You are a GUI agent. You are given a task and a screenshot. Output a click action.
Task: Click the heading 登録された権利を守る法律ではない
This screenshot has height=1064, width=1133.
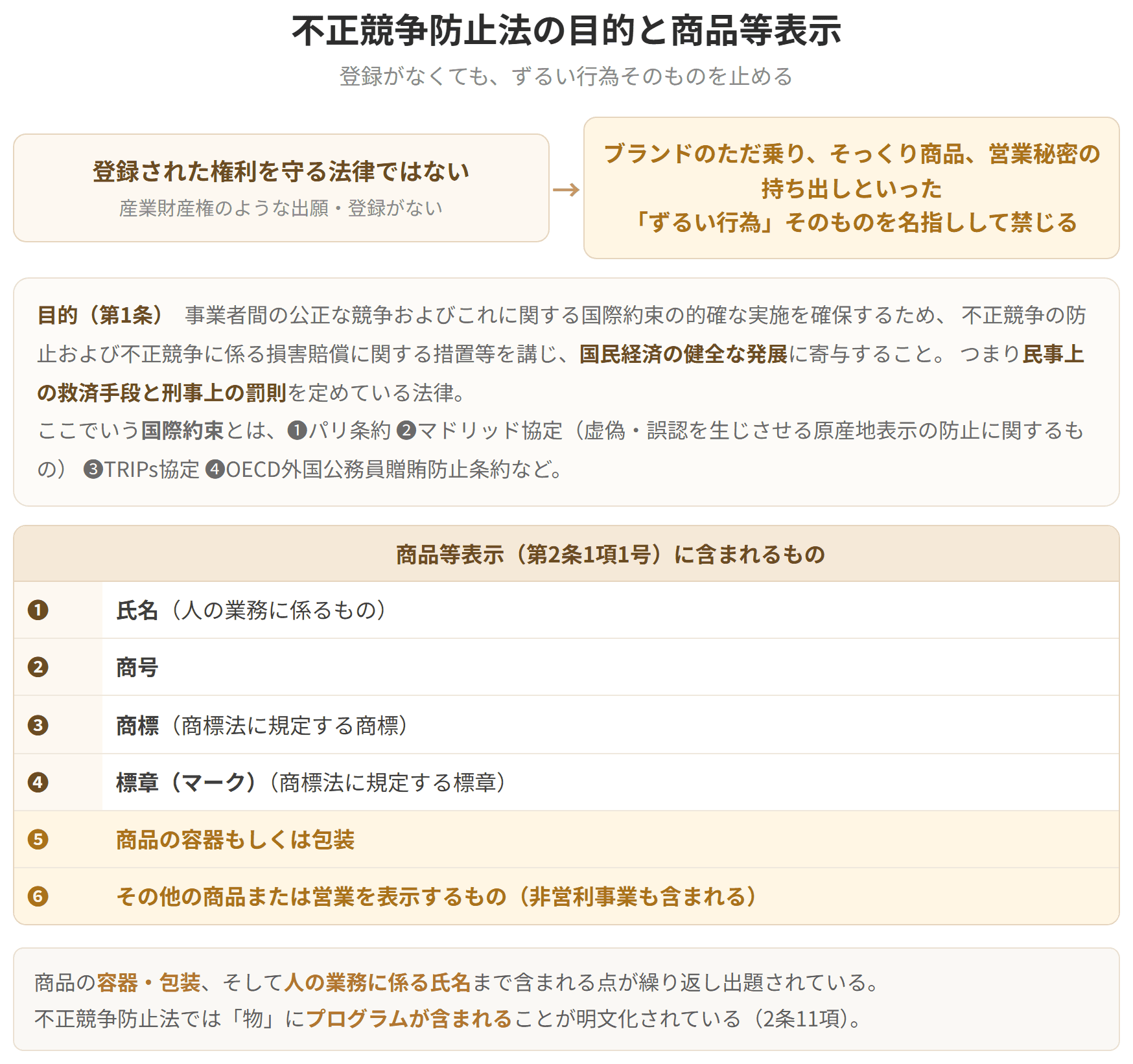[281, 172]
